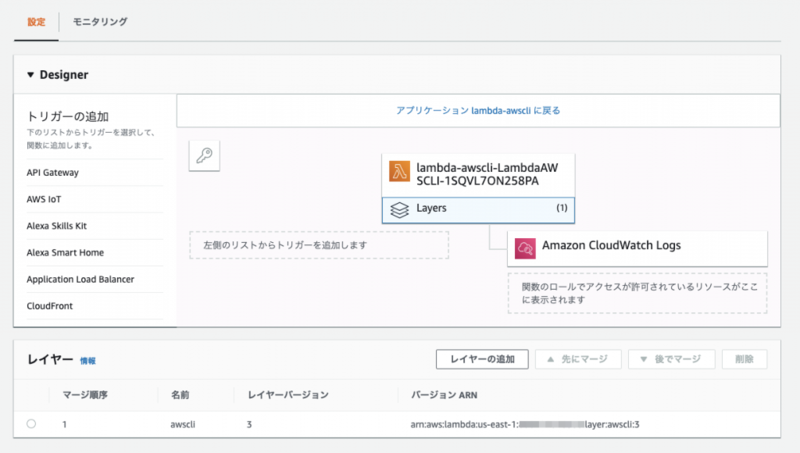
Task: Collapse the Designer section triangle
Action: coord(31,75)
